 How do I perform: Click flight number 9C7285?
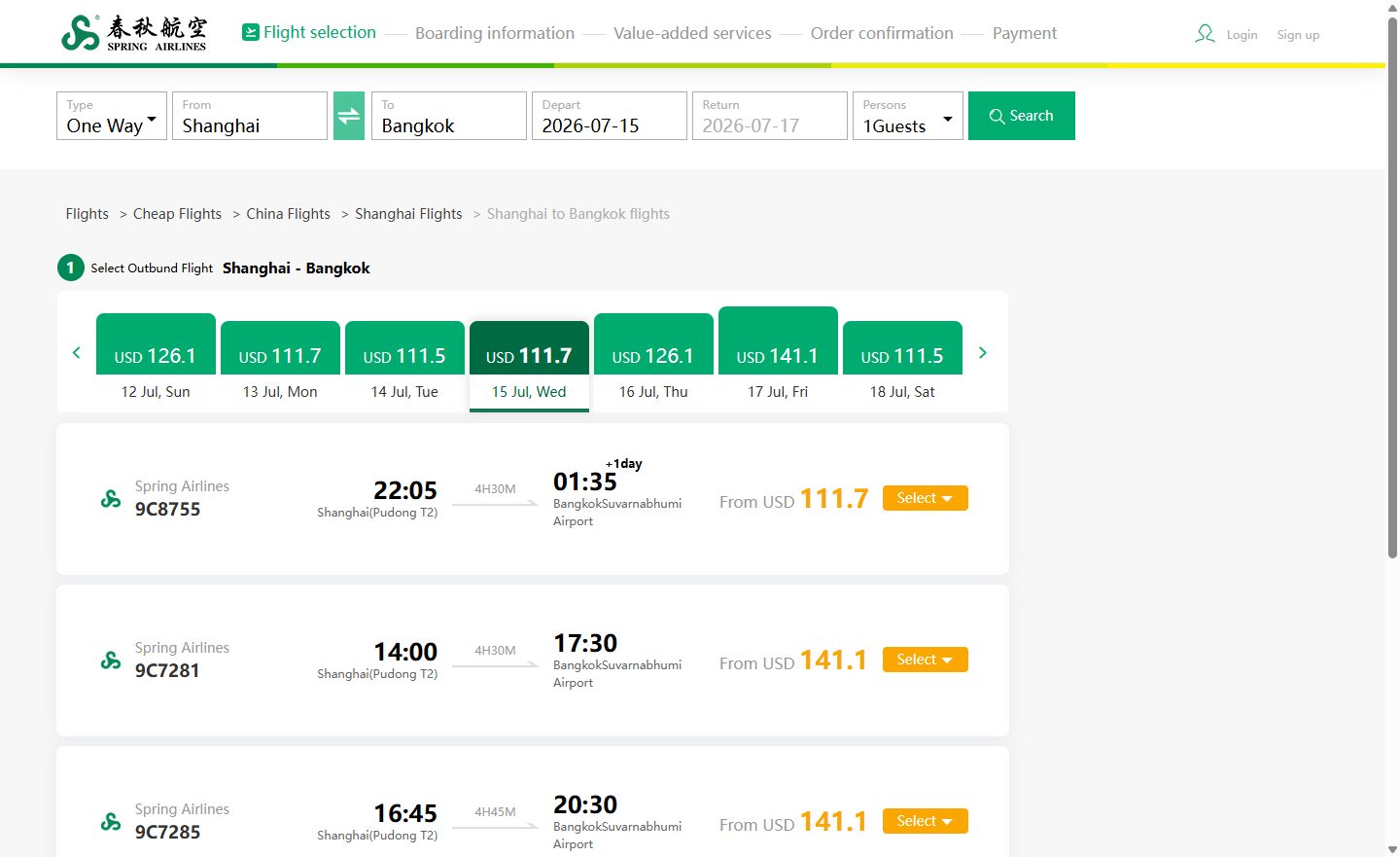[167, 832]
